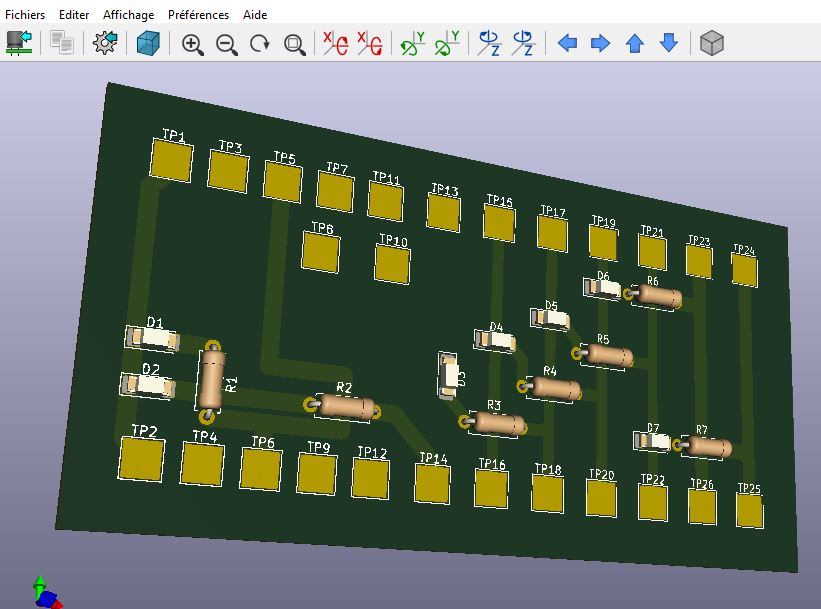The width and height of the screenshot is (821, 609).
Task: Rotate clockwise around Z axis
Action: point(489,44)
